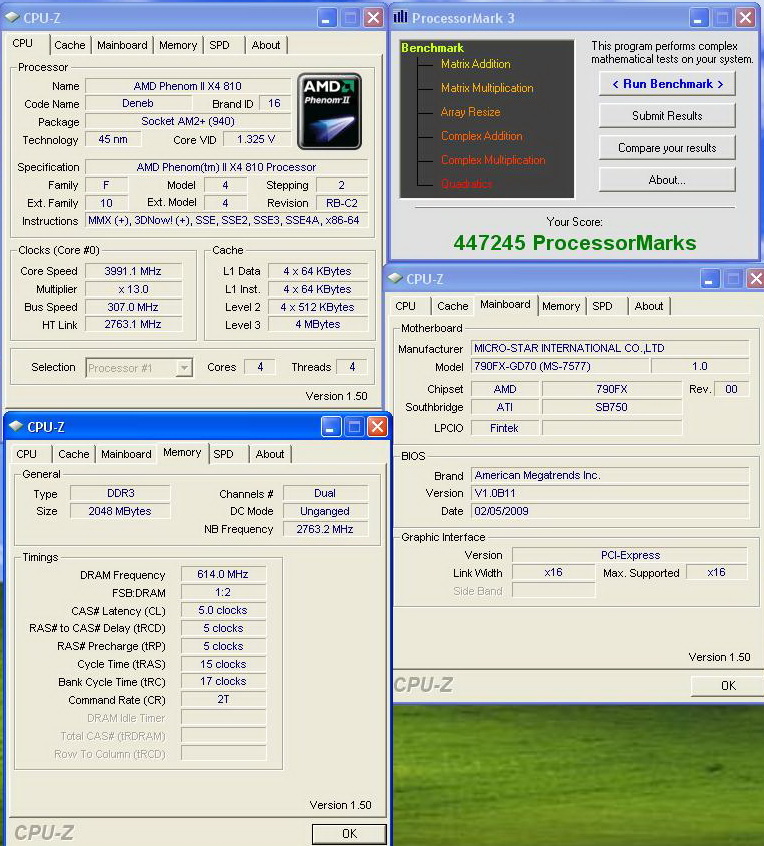Click the Code Name value Deneb
This screenshot has height=846, width=764.
click(x=138, y=103)
